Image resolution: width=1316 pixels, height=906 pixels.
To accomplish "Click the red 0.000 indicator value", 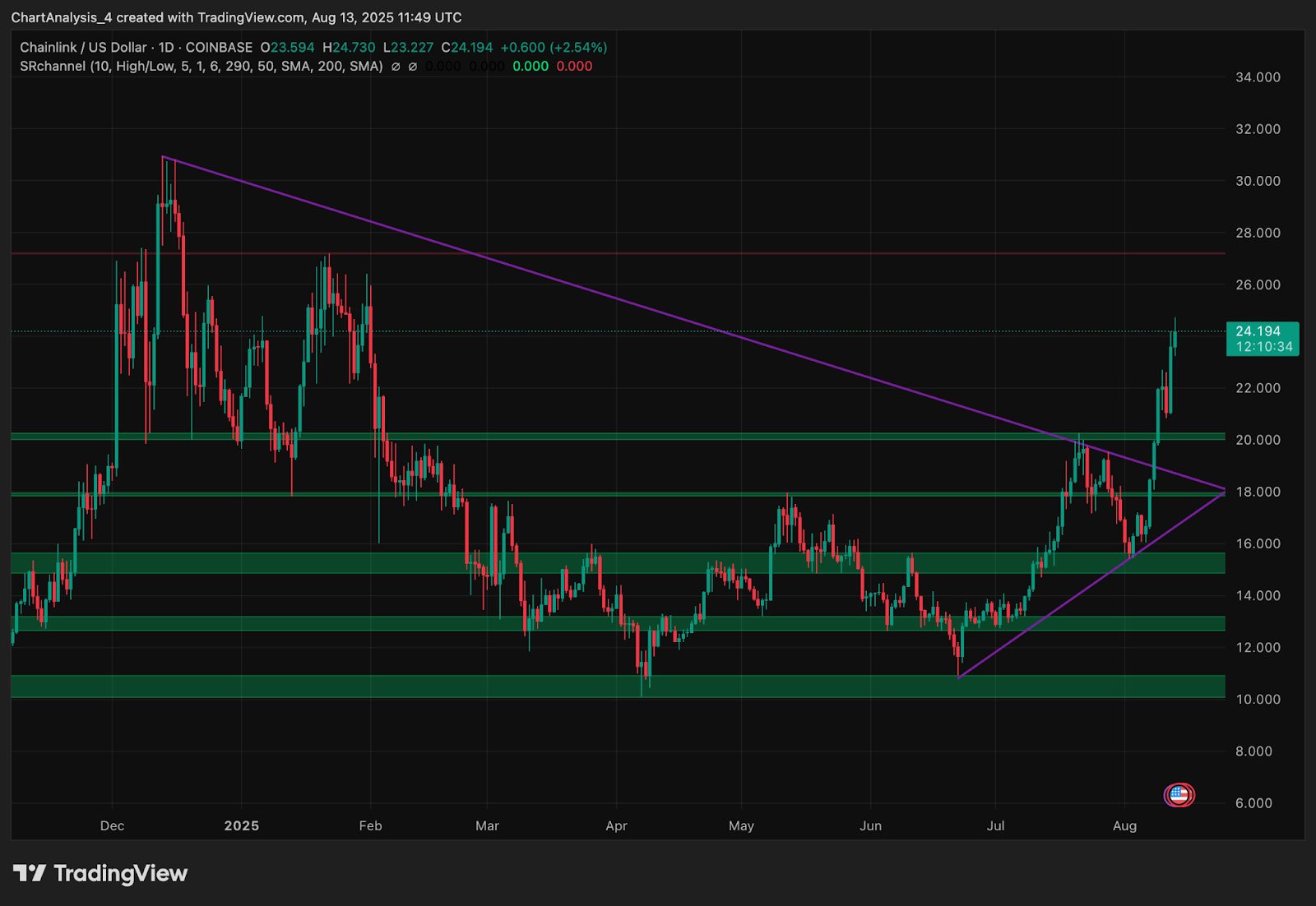I will 574,67.
